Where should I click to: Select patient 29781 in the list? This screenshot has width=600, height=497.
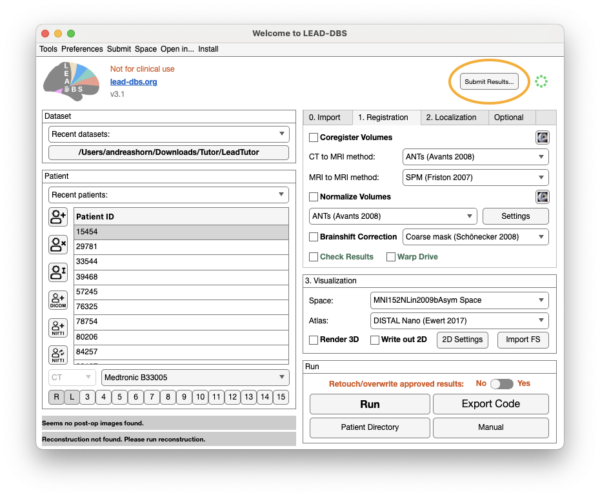tap(181, 247)
